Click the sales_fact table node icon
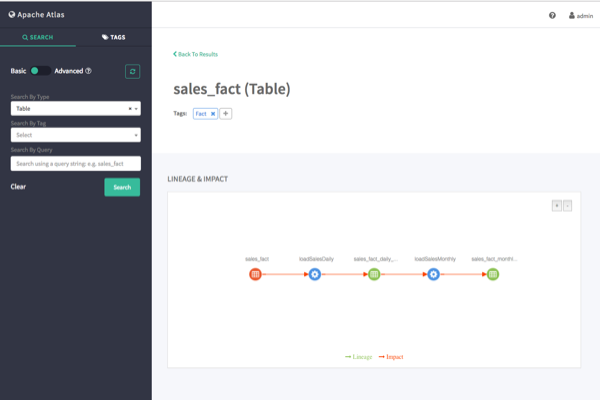The width and height of the screenshot is (600, 400). (255, 274)
